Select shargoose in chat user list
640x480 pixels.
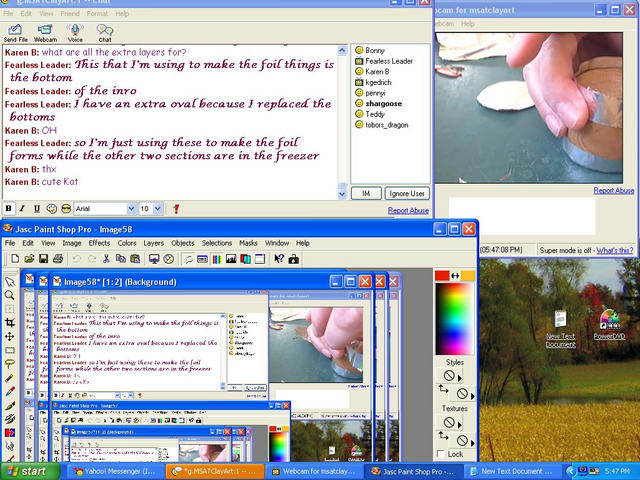point(383,104)
